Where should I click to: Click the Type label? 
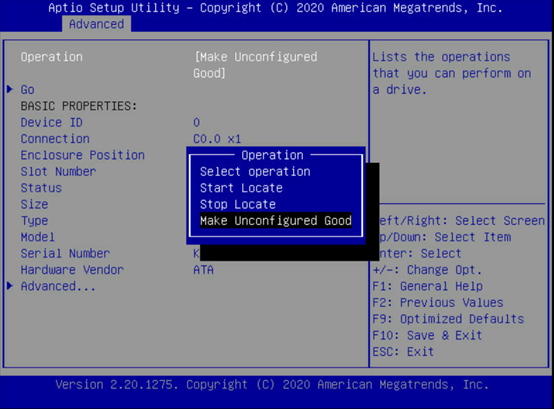pyautogui.click(x=34, y=221)
